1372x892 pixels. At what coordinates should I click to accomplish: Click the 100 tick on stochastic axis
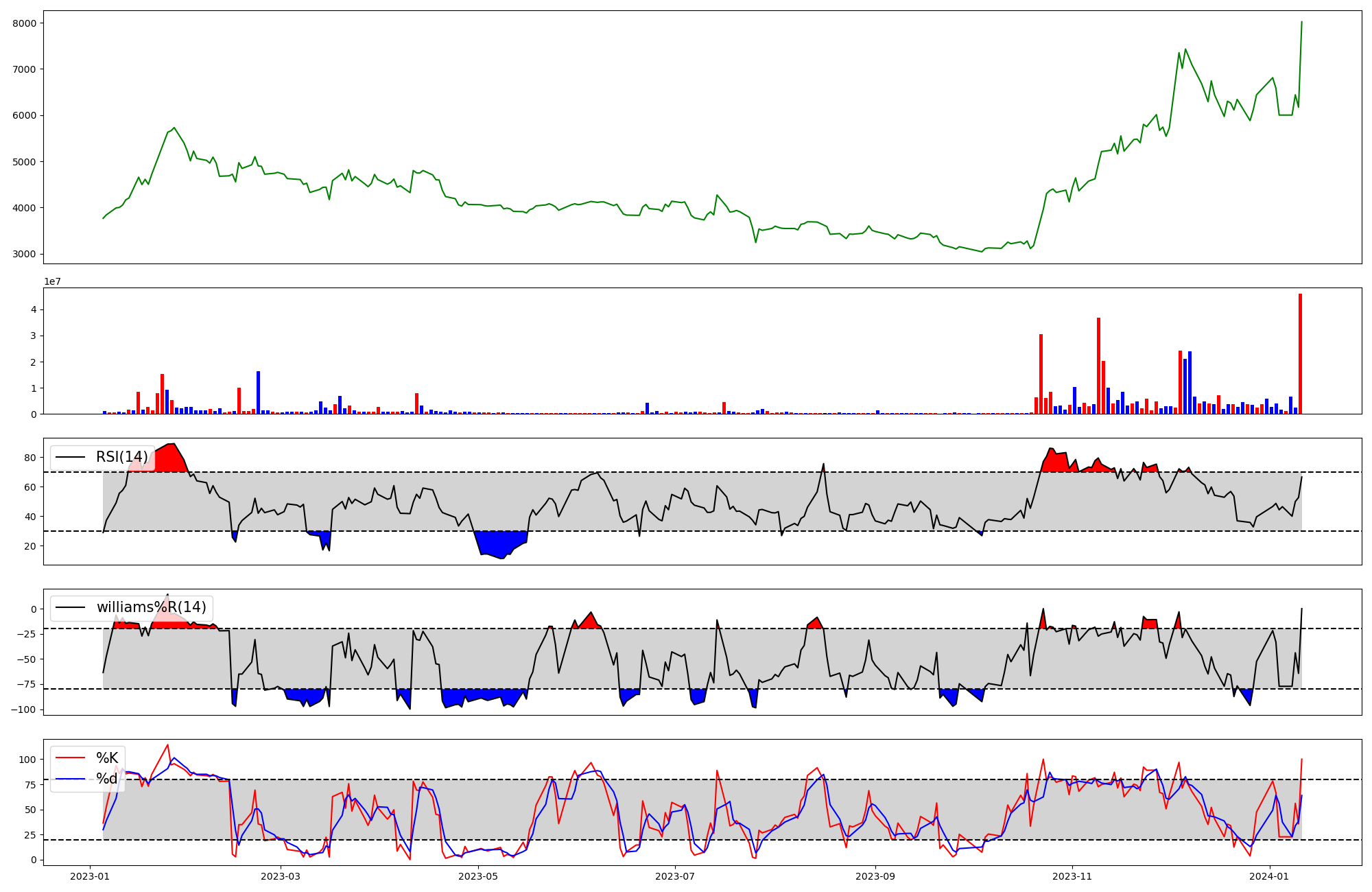[27, 760]
